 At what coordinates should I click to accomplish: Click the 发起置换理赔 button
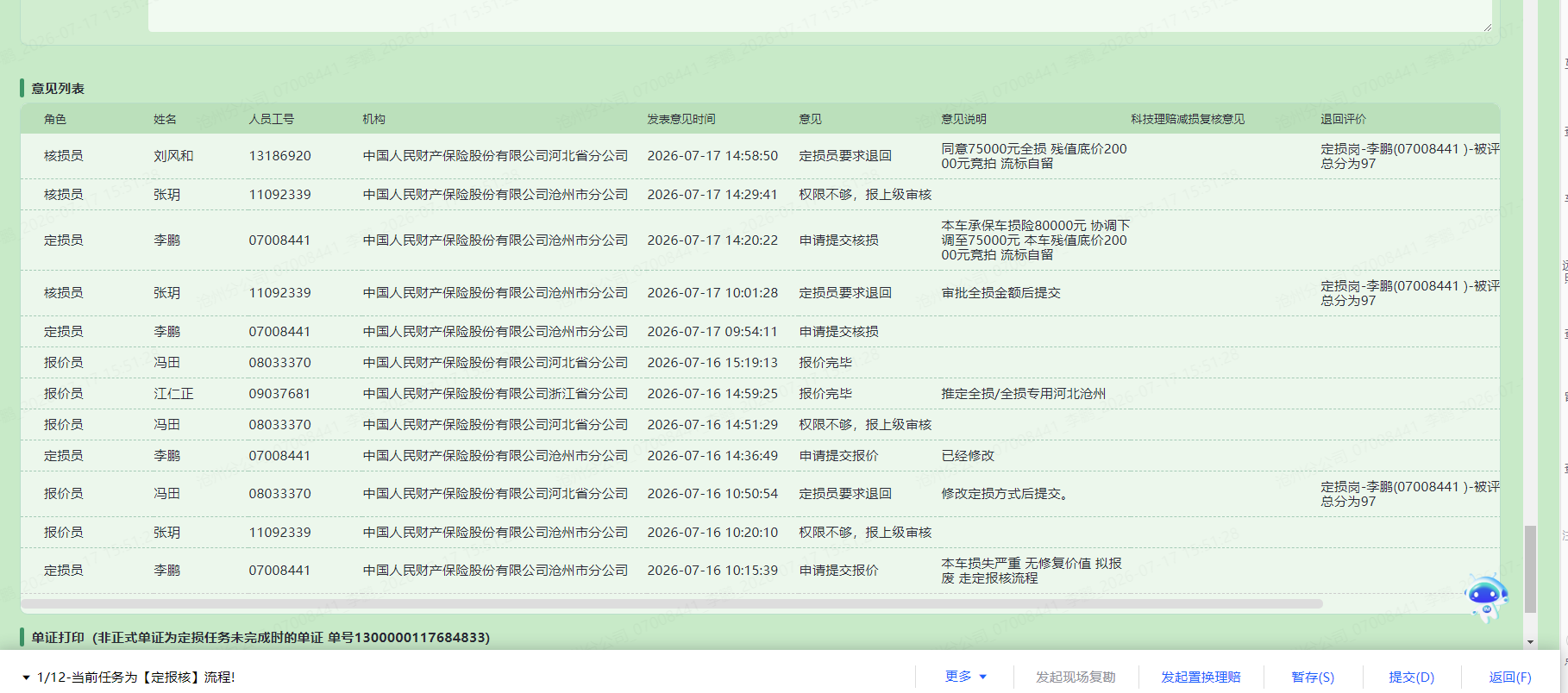pos(1201,677)
